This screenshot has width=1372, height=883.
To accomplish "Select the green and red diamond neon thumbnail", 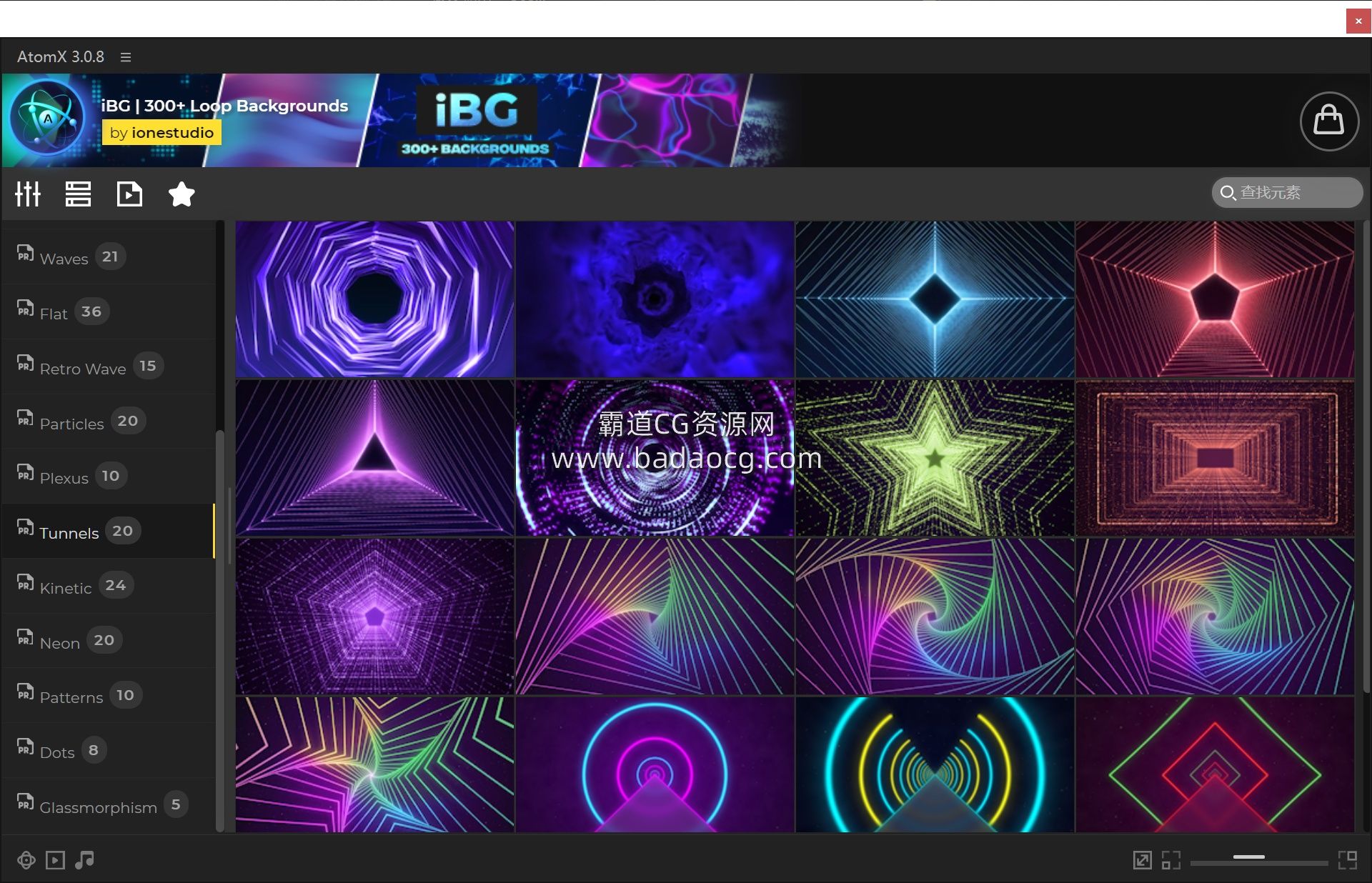I will [1215, 764].
